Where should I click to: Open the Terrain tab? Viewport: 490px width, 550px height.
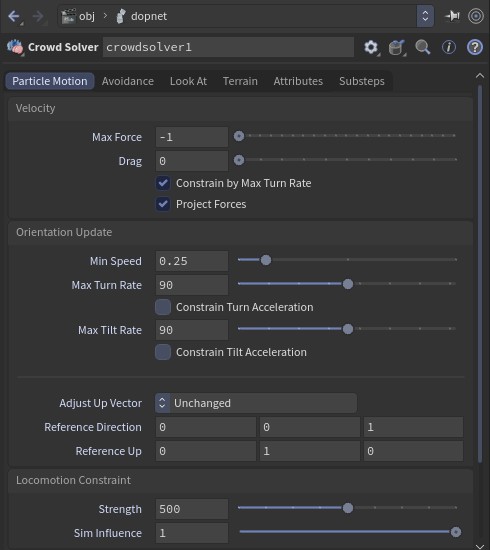240,81
